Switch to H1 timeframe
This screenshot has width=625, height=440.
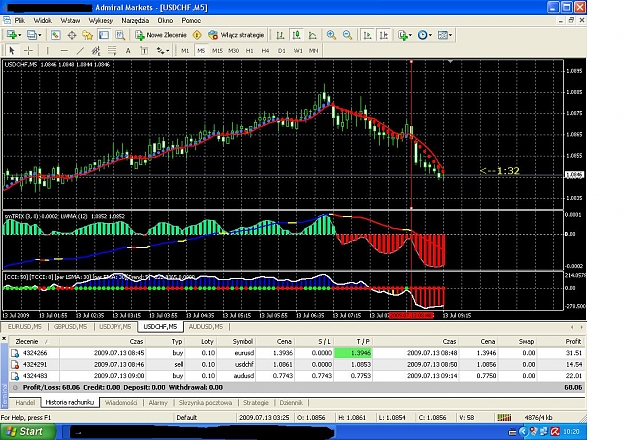(x=250, y=51)
